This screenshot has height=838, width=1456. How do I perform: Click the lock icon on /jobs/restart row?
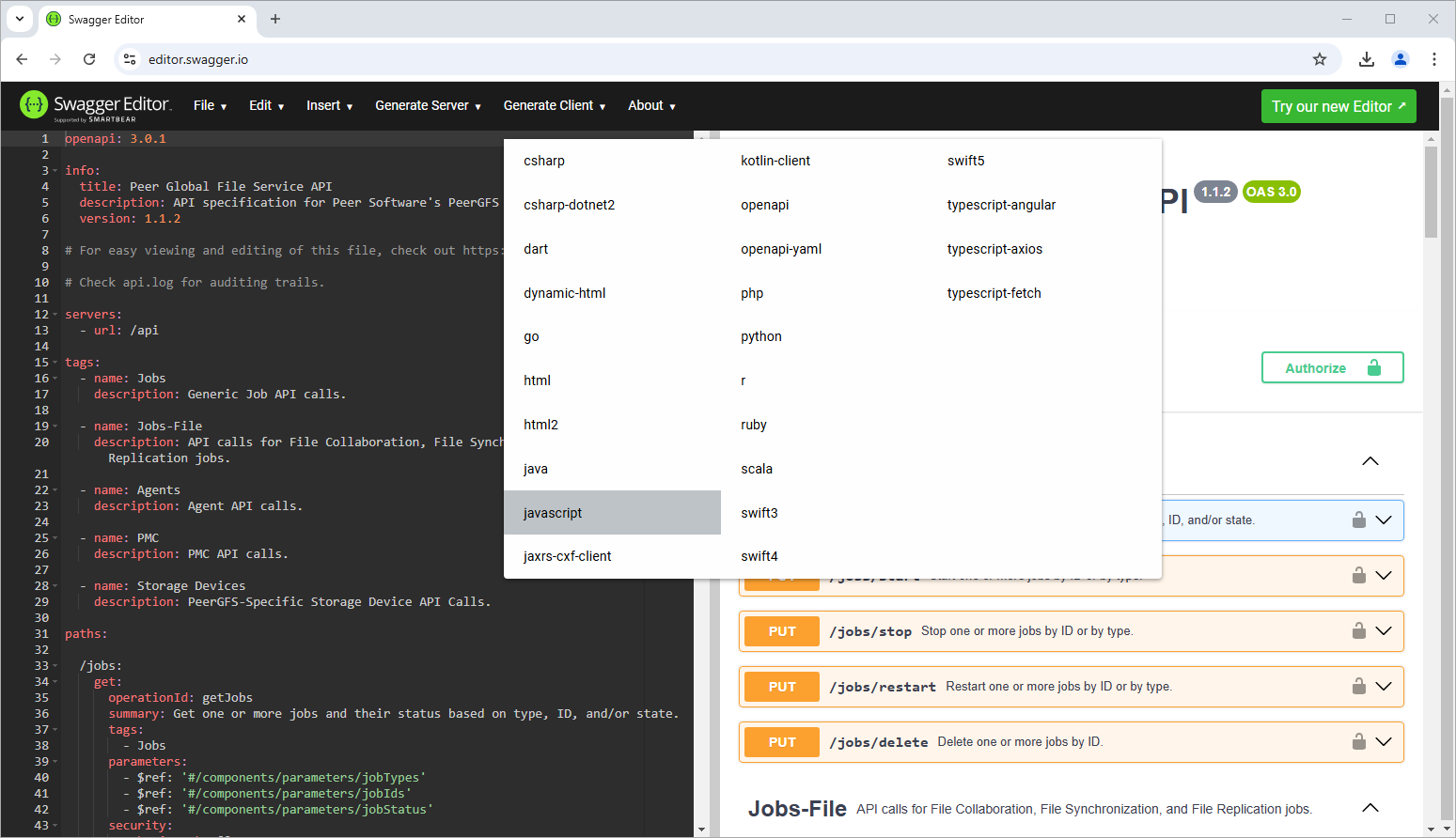[1358, 687]
